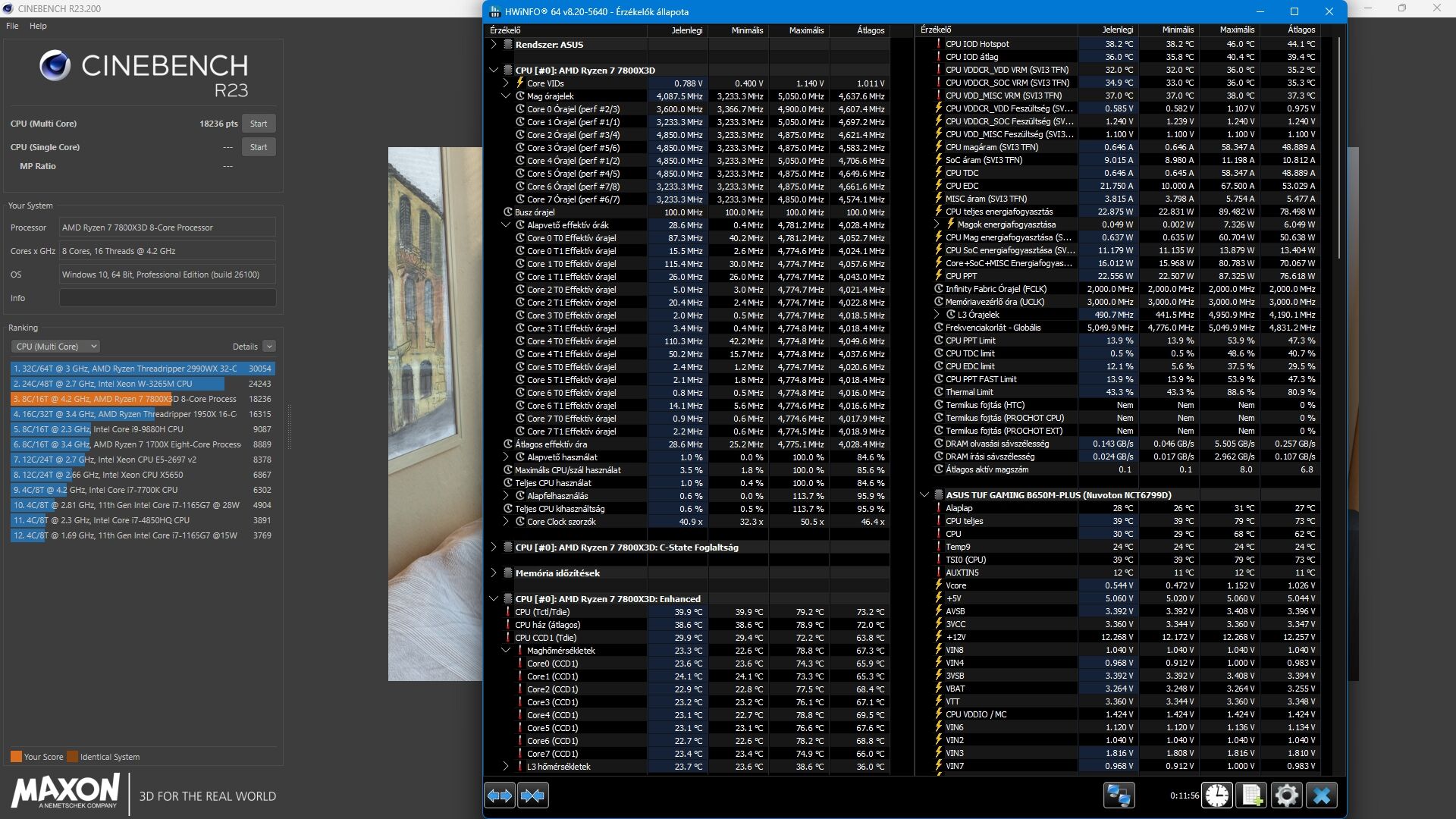Open the Help menu in Cinebench

click(38, 26)
